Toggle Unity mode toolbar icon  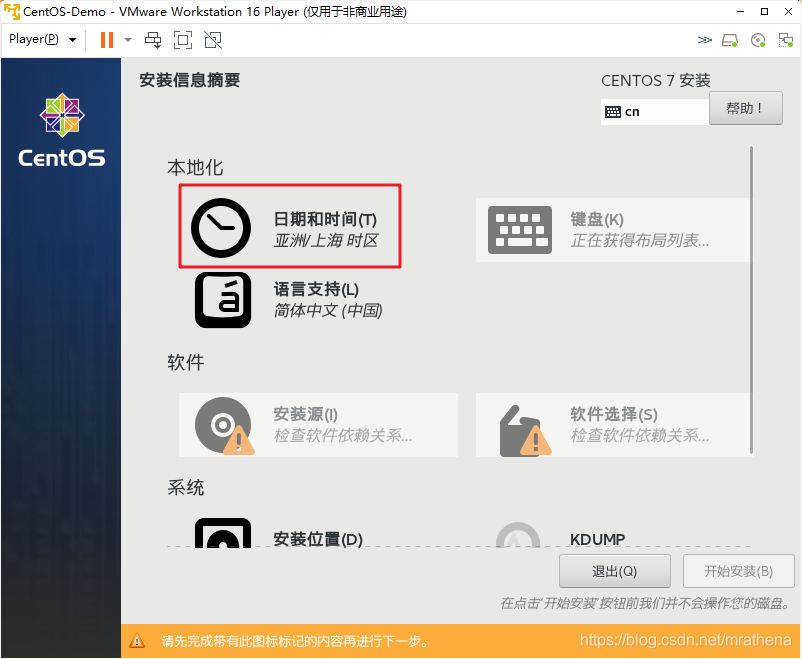pyautogui.click(x=213, y=40)
